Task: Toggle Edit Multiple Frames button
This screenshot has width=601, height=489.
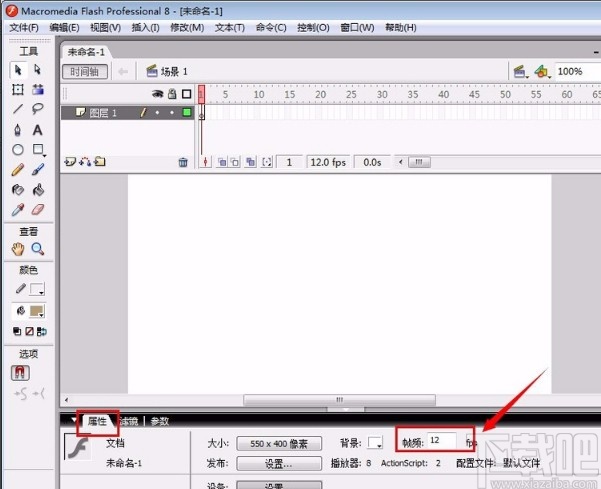Action: point(251,162)
